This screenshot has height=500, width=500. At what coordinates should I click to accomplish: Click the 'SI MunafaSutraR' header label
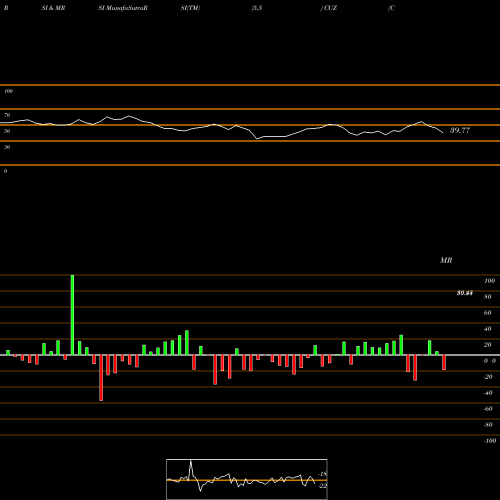click(123, 8)
